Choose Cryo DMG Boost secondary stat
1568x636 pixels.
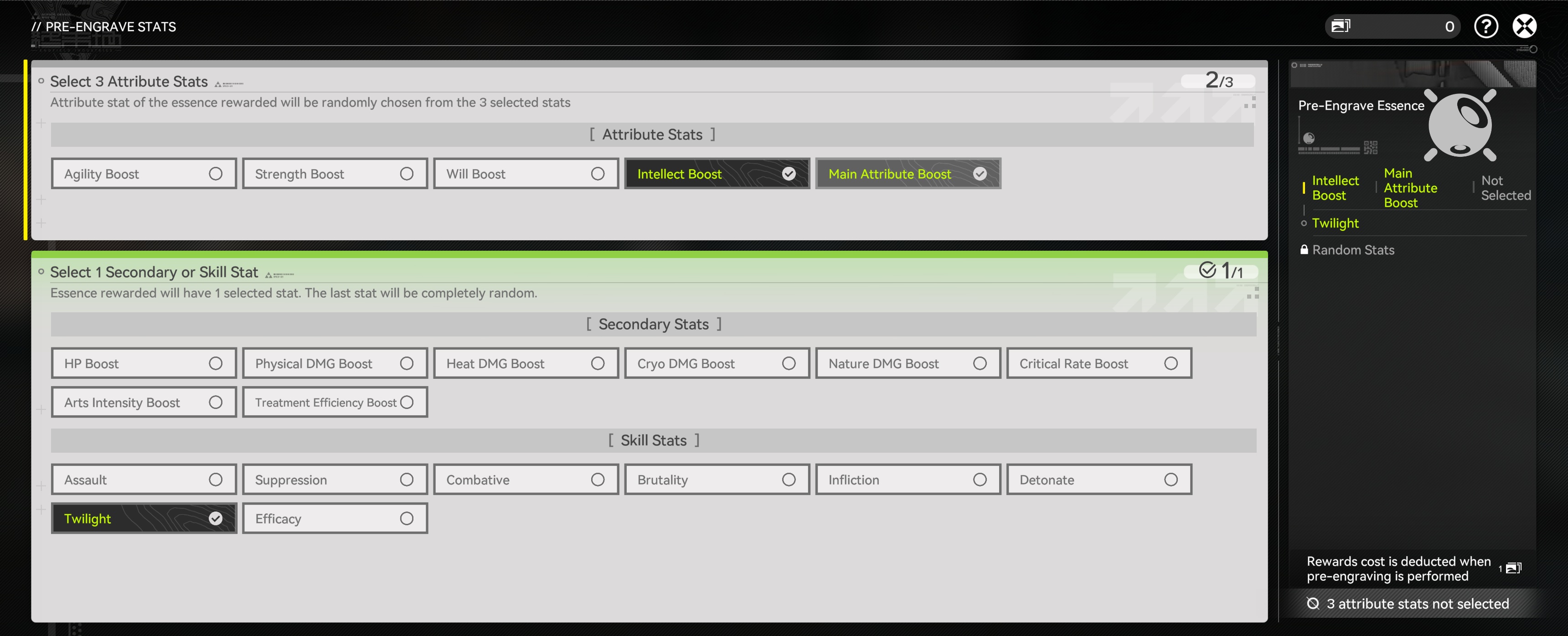[x=717, y=363]
